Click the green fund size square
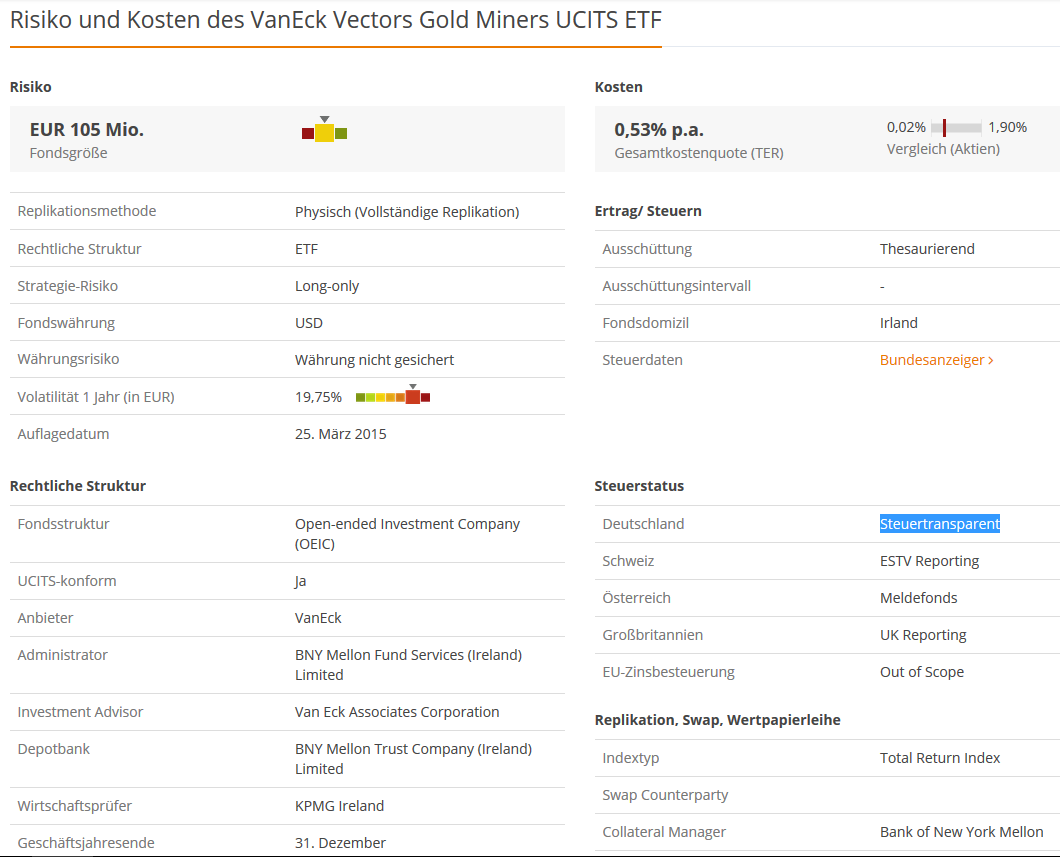1060x857 pixels. 341,133
